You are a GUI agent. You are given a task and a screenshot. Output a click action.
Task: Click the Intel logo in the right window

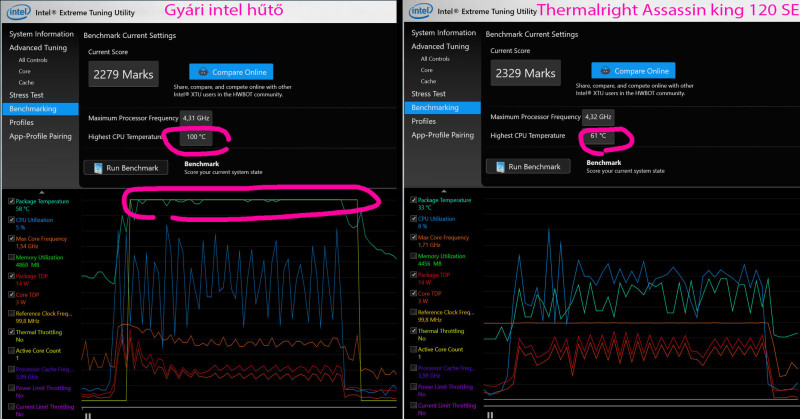tap(421, 11)
